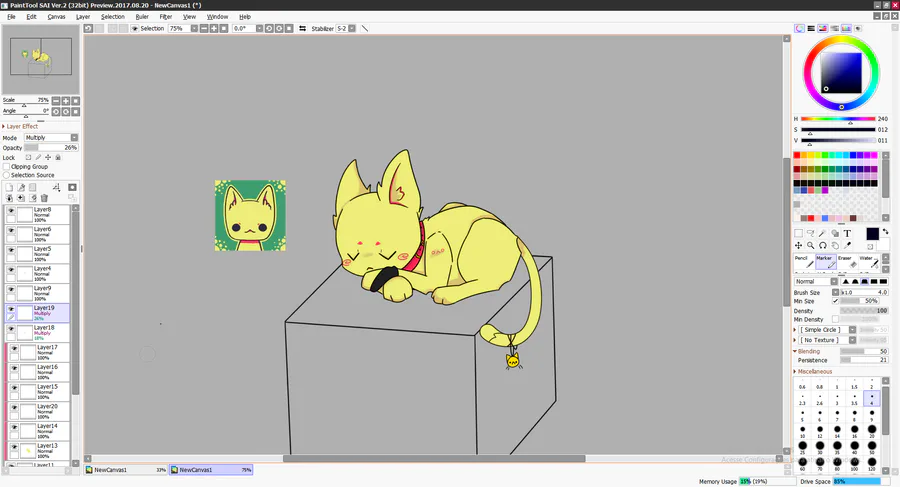Click the Undo arrow in toolbar
The height and width of the screenshot is (487, 900).
pyautogui.click(x=88, y=28)
